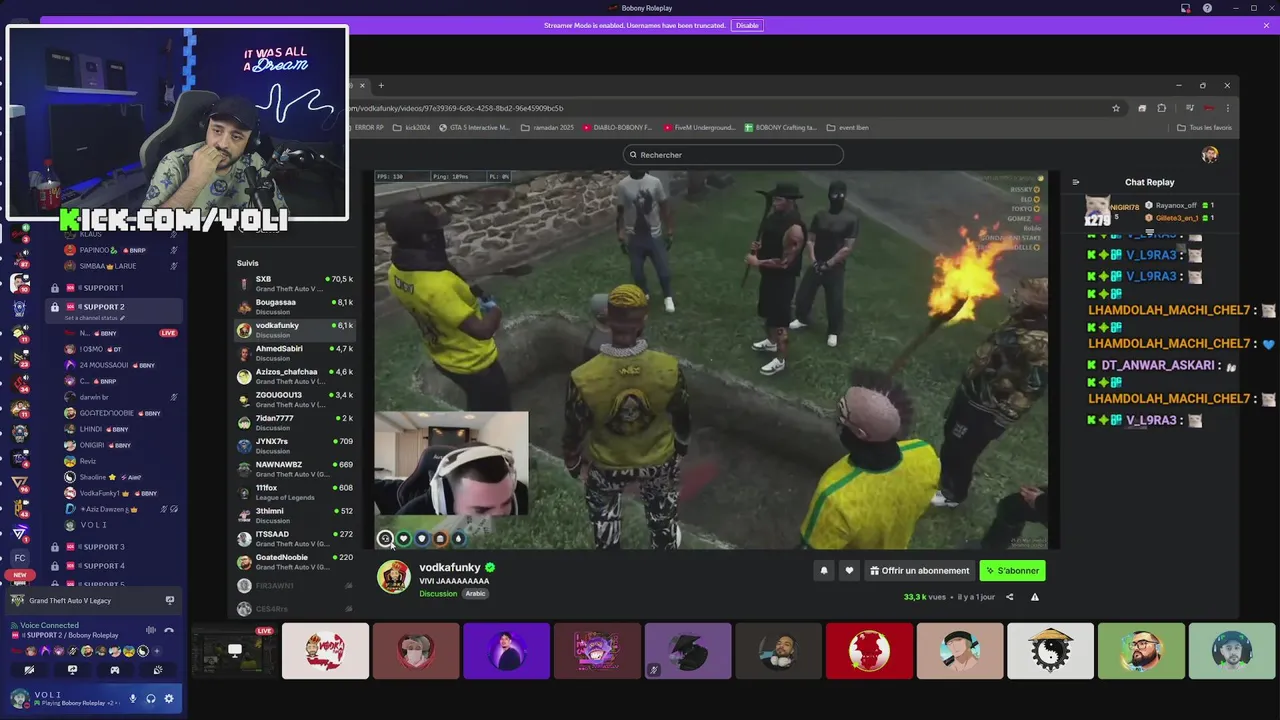Toggle Discord camera on or off
The image size is (1280, 720).
(29, 670)
